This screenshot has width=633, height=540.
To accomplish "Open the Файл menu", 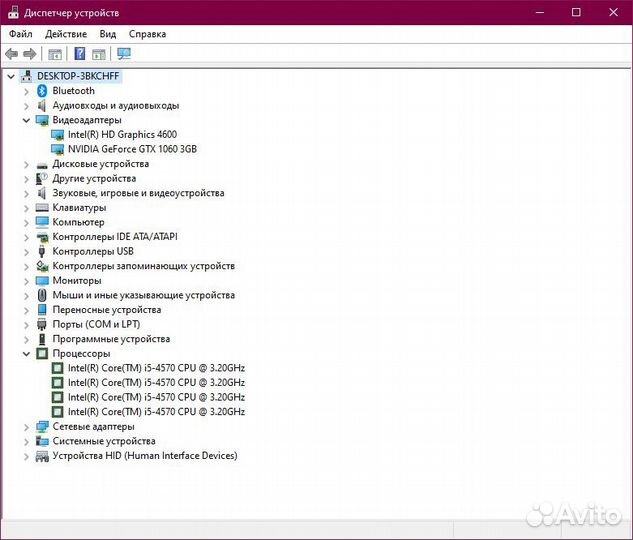I will 21,34.
